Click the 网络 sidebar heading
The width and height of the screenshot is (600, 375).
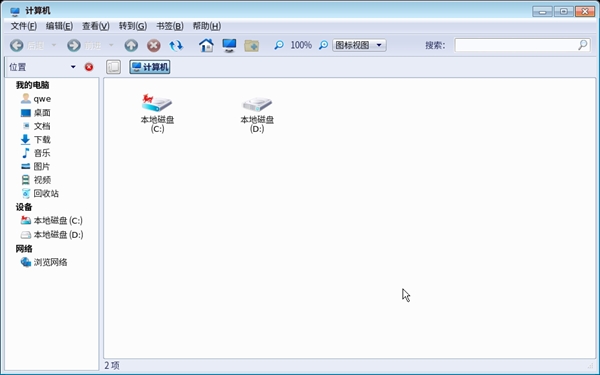click(24, 249)
